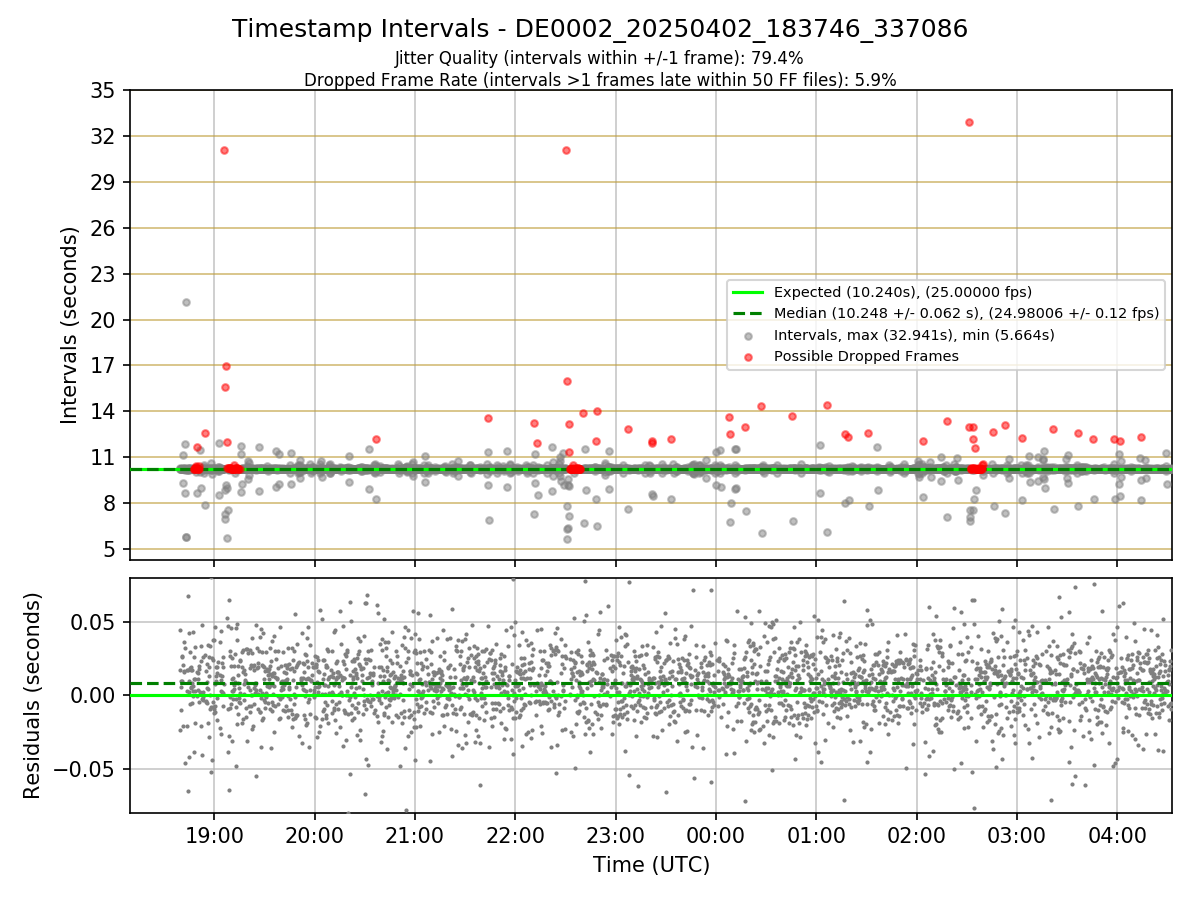The image size is (1200, 900).
Task: Click the dashed green line sample in legend
Action: 748,313
